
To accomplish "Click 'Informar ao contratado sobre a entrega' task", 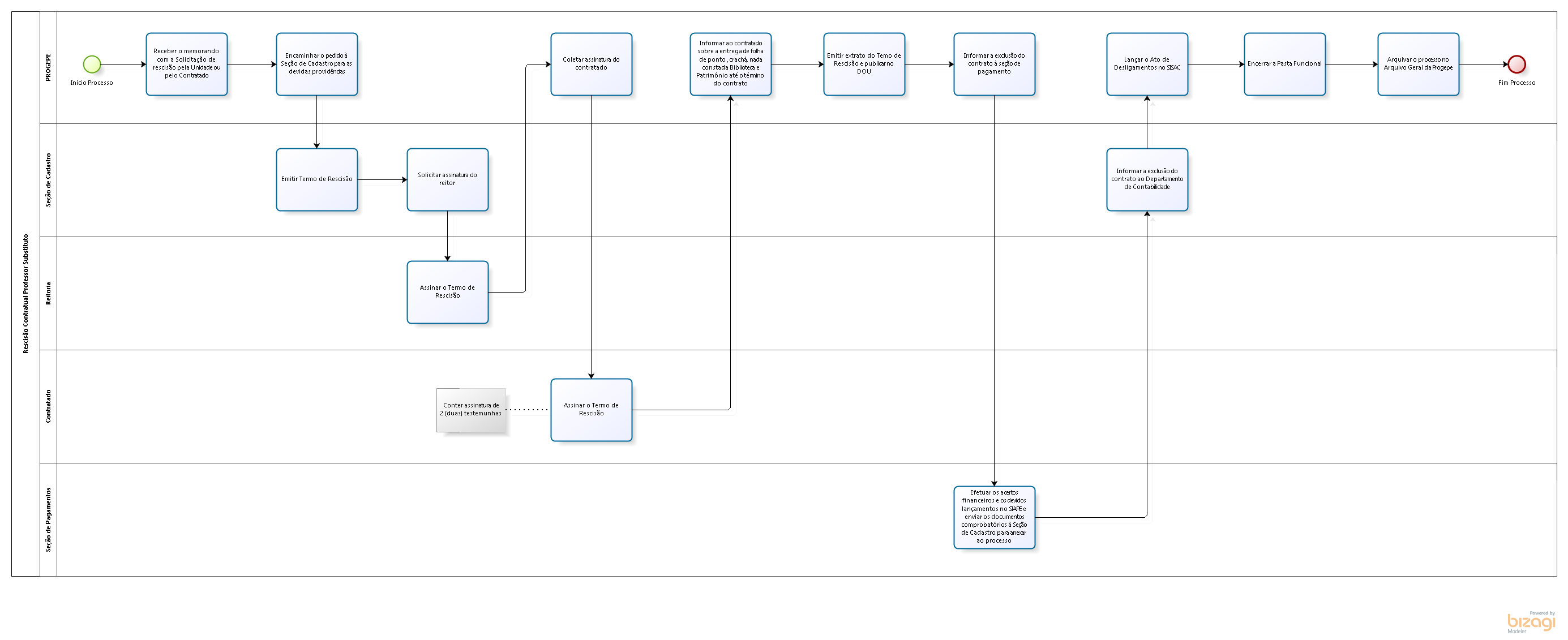I will pos(730,64).
